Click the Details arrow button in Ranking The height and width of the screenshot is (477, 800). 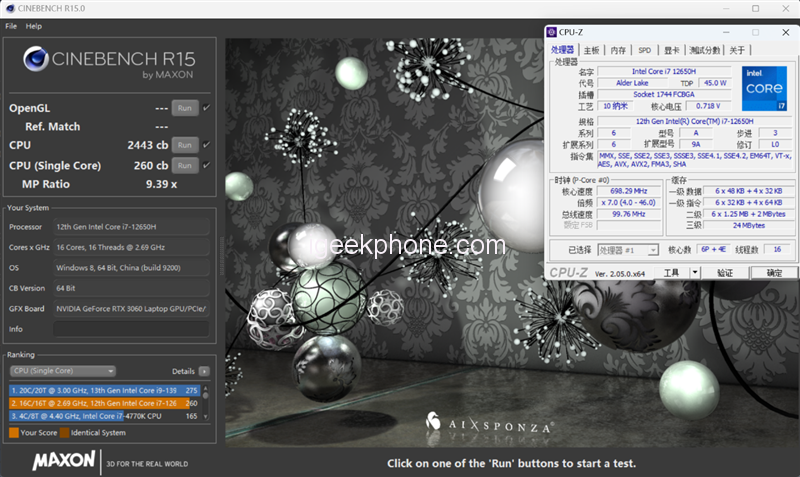click(x=204, y=371)
